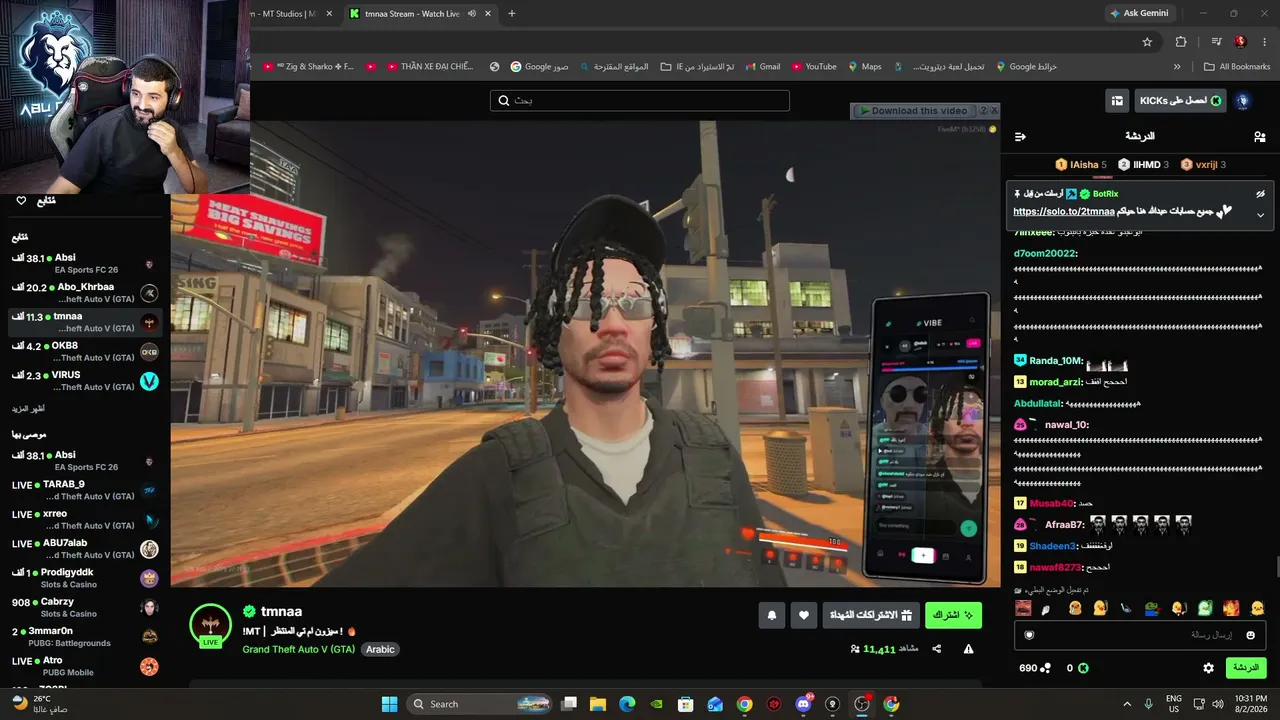Click the green chat send button

(x=1245, y=668)
